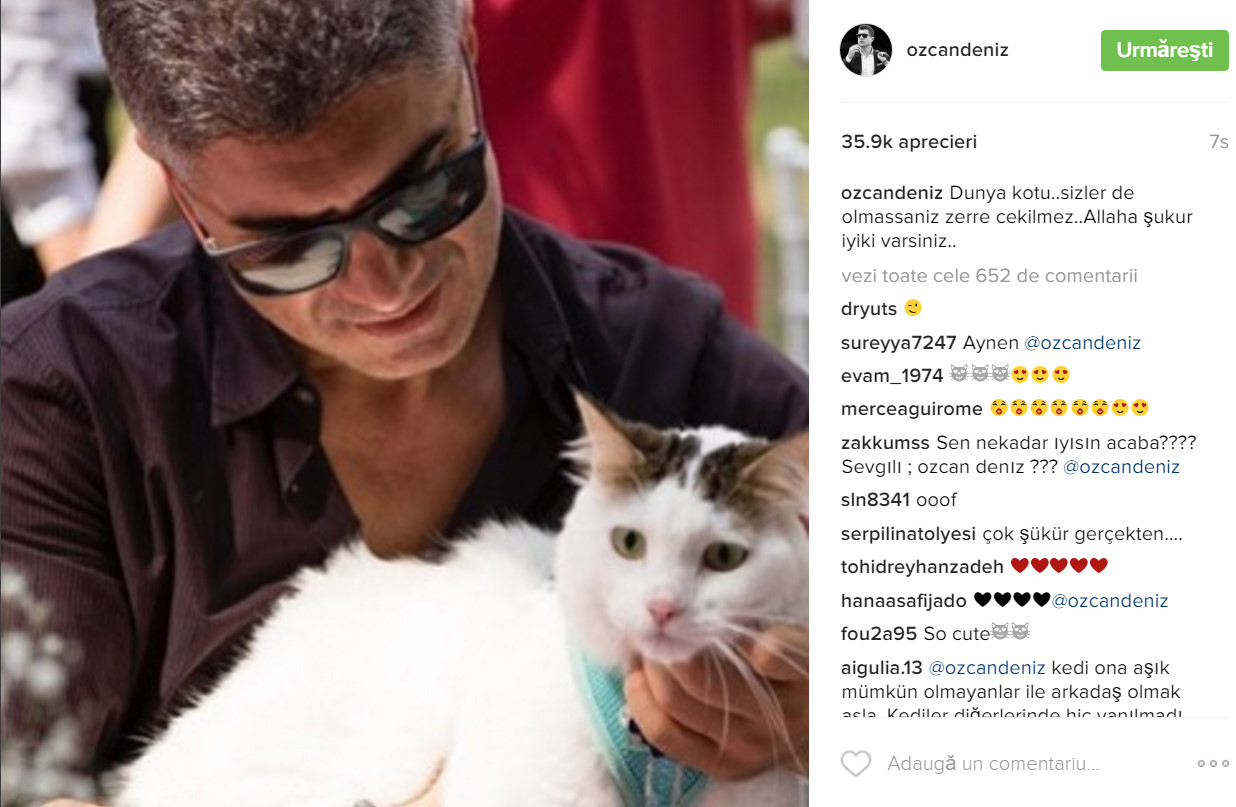Image resolution: width=1236 pixels, height=807 pixels.
Task: Click @ozcandeniz mention in hanaasafijado comment
Action: (x=1110, y=601)
